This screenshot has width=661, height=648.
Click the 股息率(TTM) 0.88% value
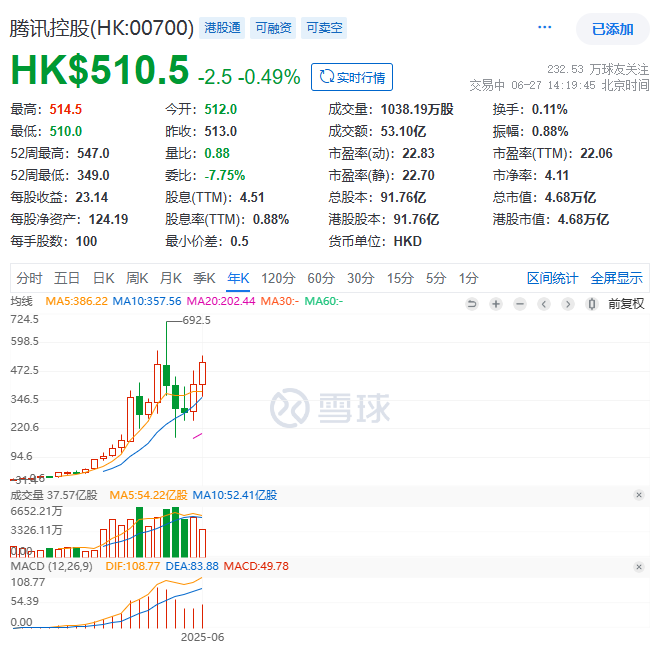pyautogui.click(x=271, y=219)
